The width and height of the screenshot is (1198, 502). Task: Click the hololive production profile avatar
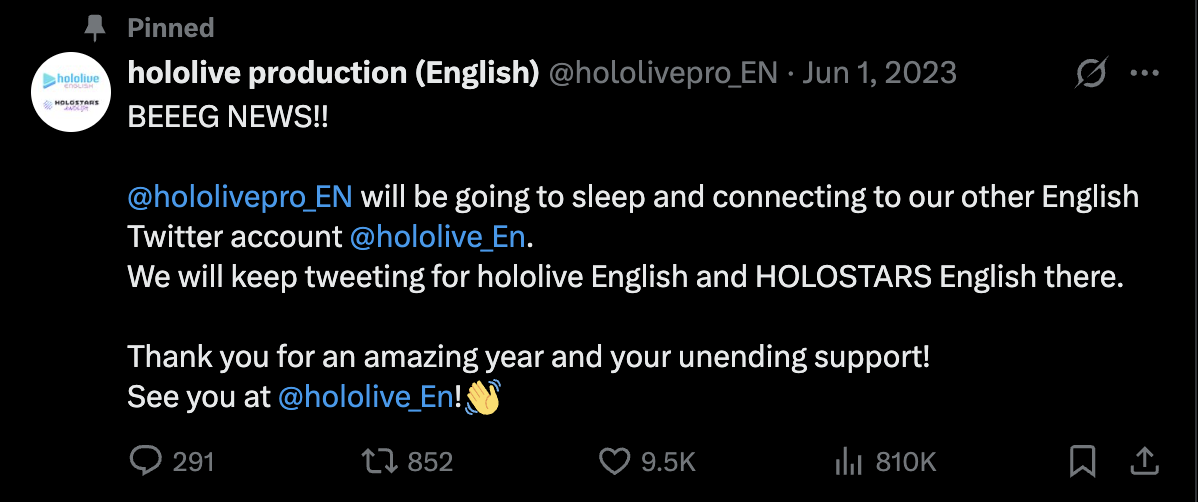coord(70,93)
